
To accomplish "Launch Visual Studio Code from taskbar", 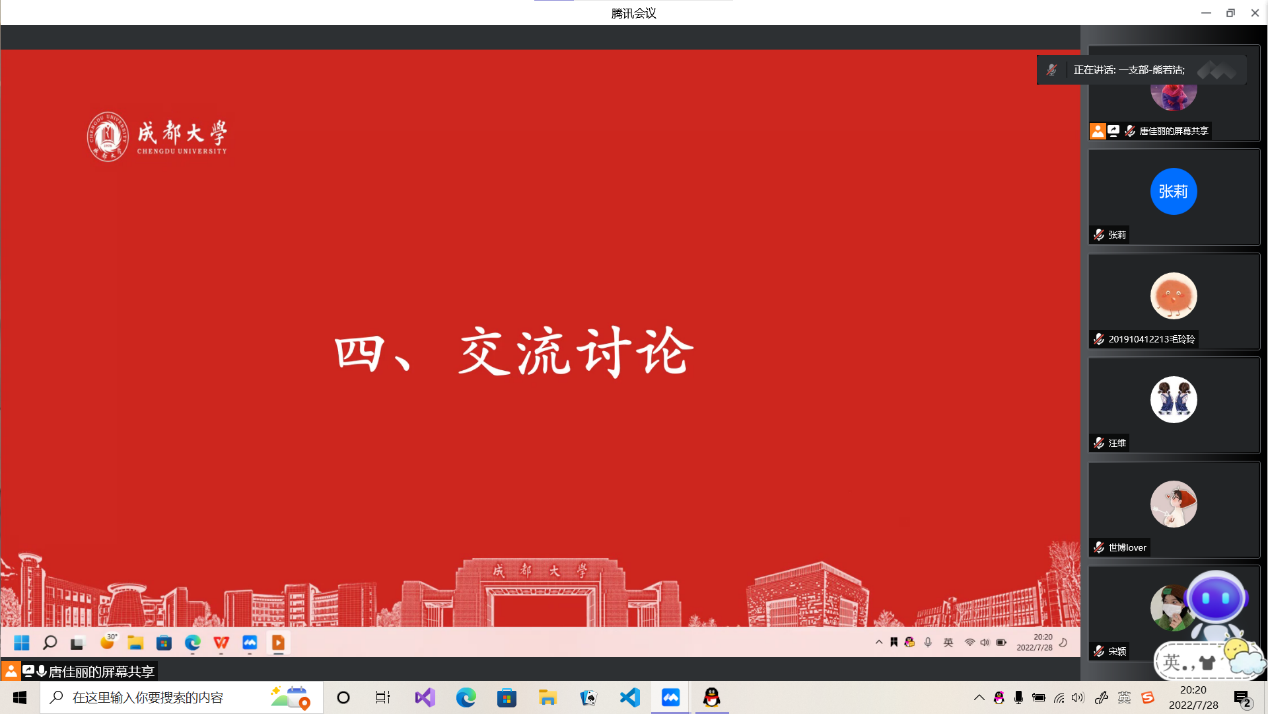I will (x=629, y=698).
